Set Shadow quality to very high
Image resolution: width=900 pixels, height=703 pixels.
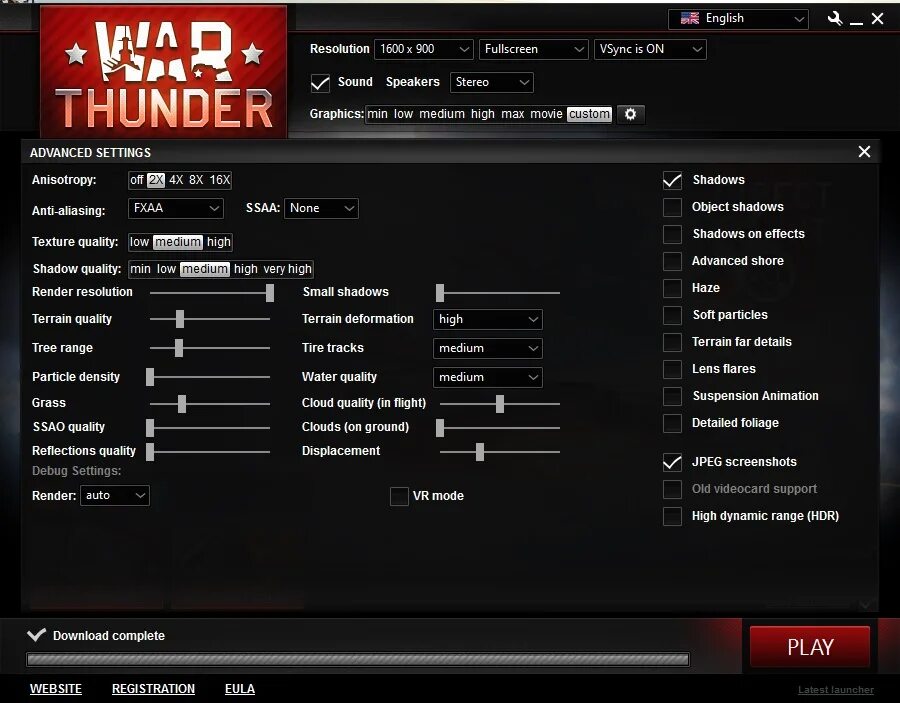tap(287, 269)
